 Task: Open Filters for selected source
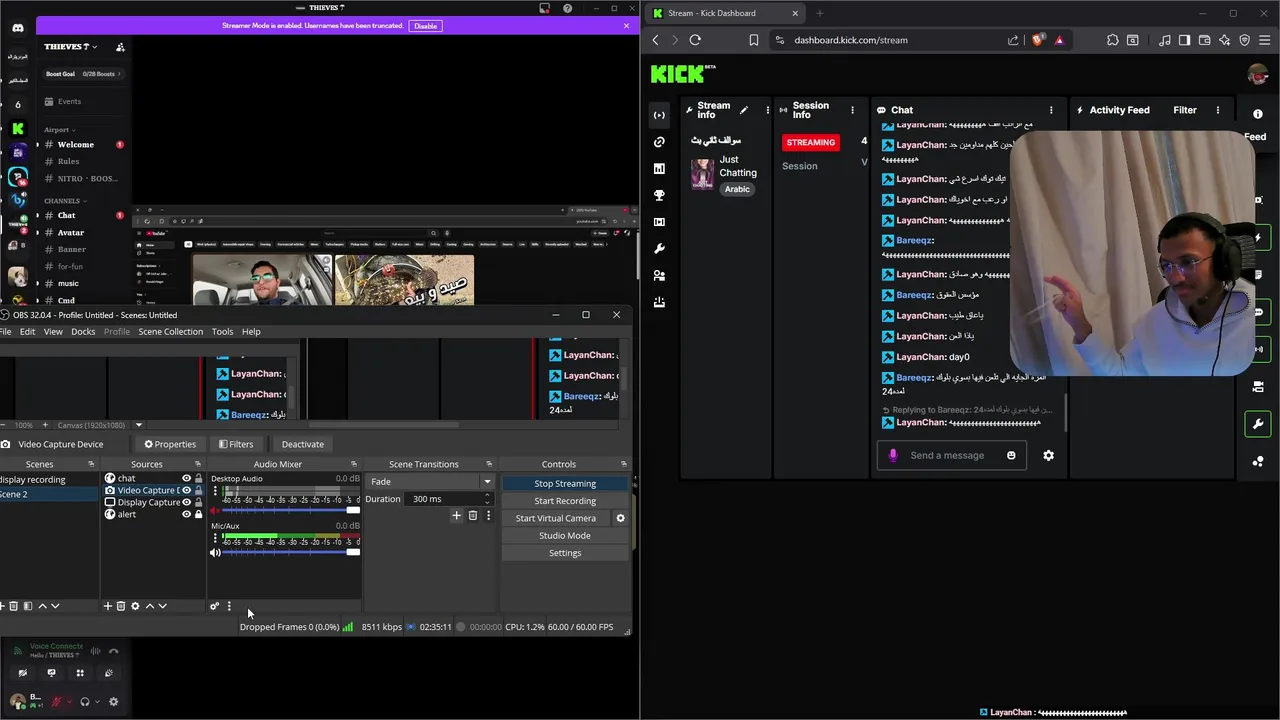[236, 444]
